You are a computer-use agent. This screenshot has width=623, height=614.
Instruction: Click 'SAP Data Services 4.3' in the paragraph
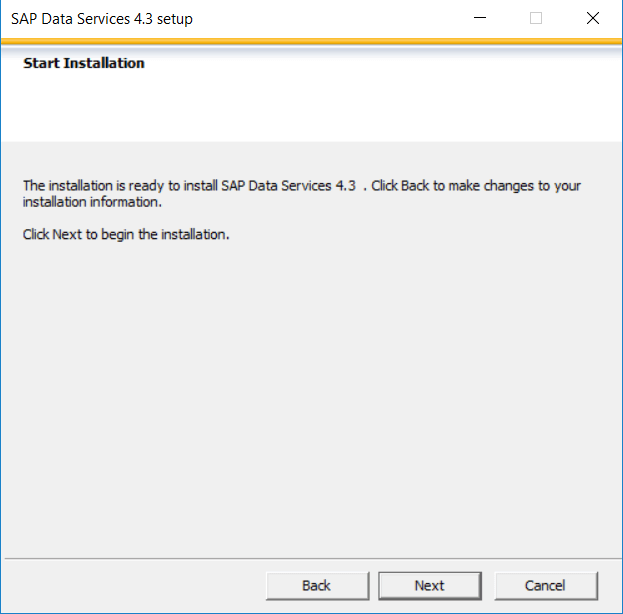[x=288, y=186]
